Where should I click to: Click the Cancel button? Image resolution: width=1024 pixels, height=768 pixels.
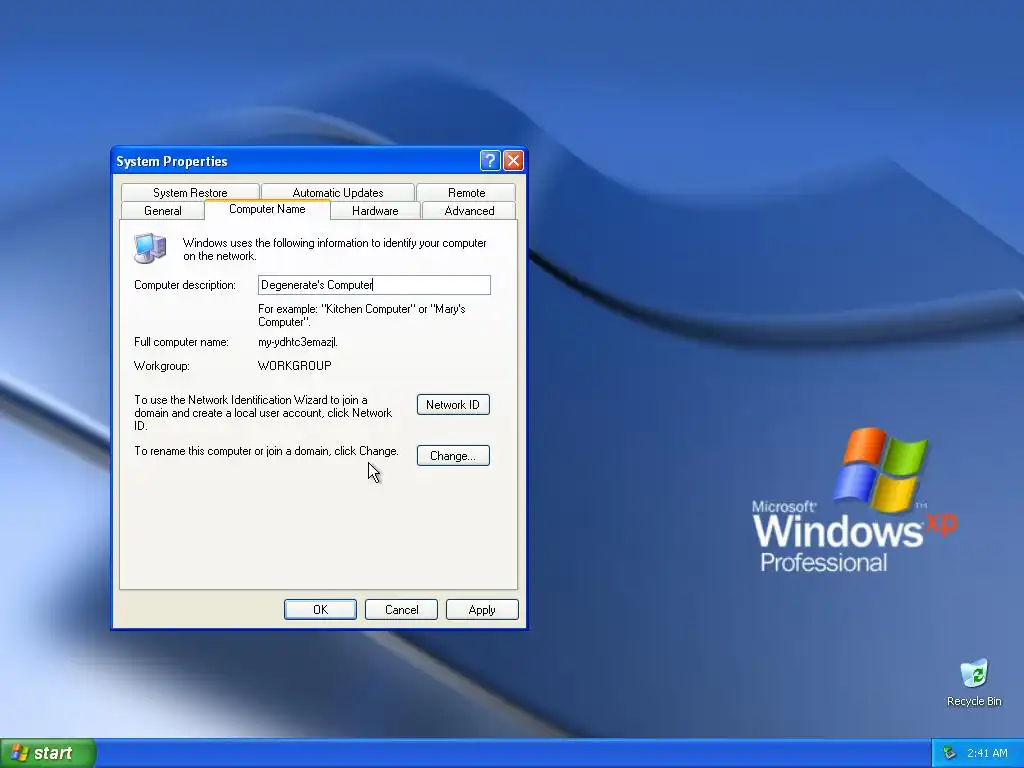401,609
